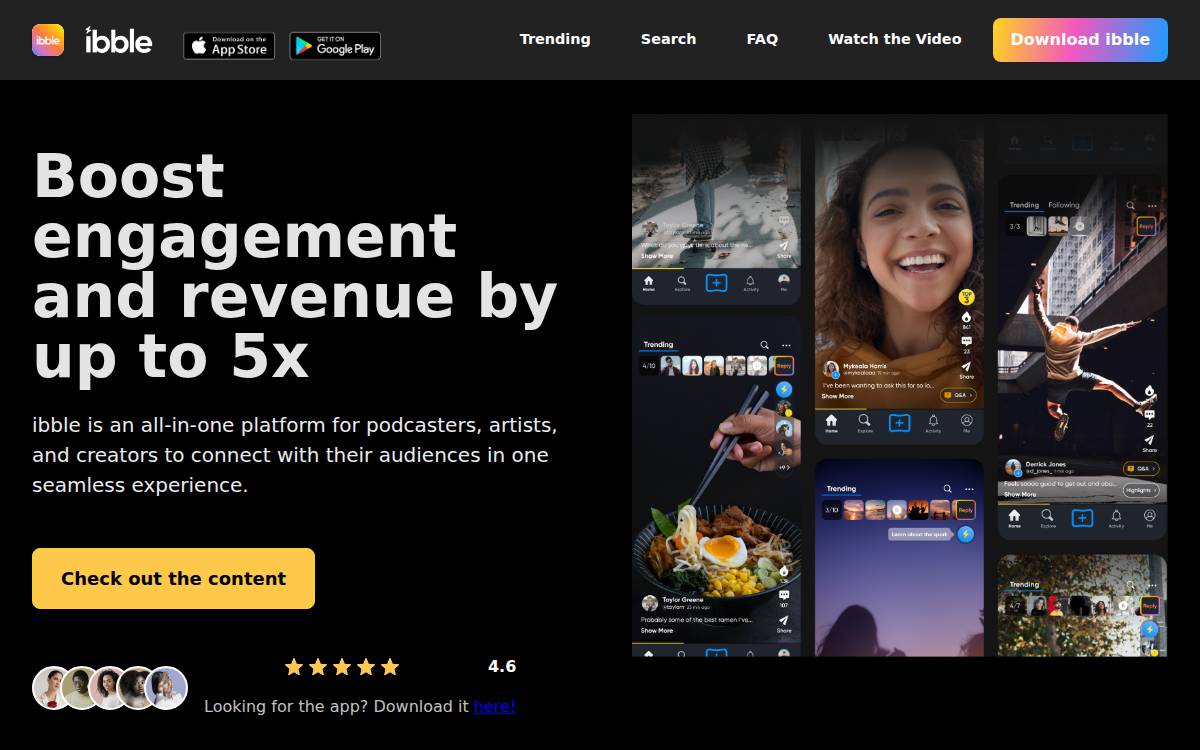The height and width of the screenshot is (750, 1200).
Task: Go to the Trending nav item
Action: coord(555,39)
